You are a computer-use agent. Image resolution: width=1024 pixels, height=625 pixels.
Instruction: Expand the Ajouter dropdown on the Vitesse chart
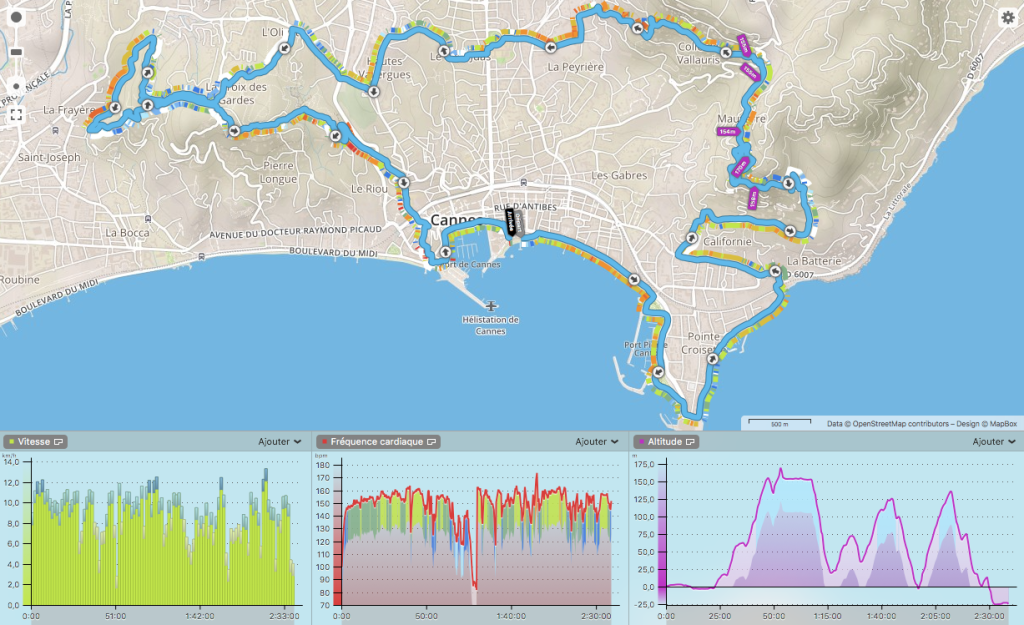(280, 441)
